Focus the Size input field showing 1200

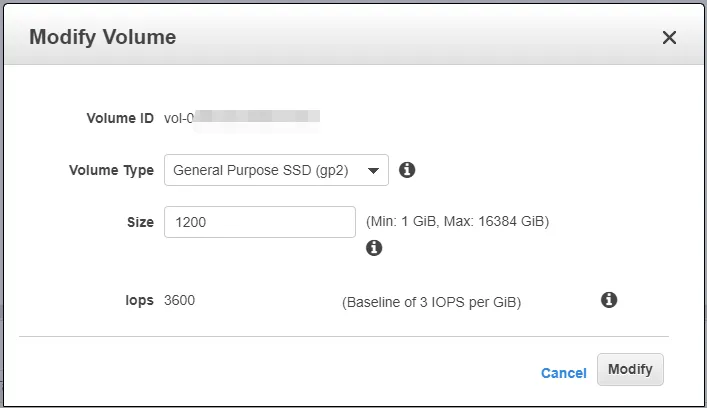(260, 222)
